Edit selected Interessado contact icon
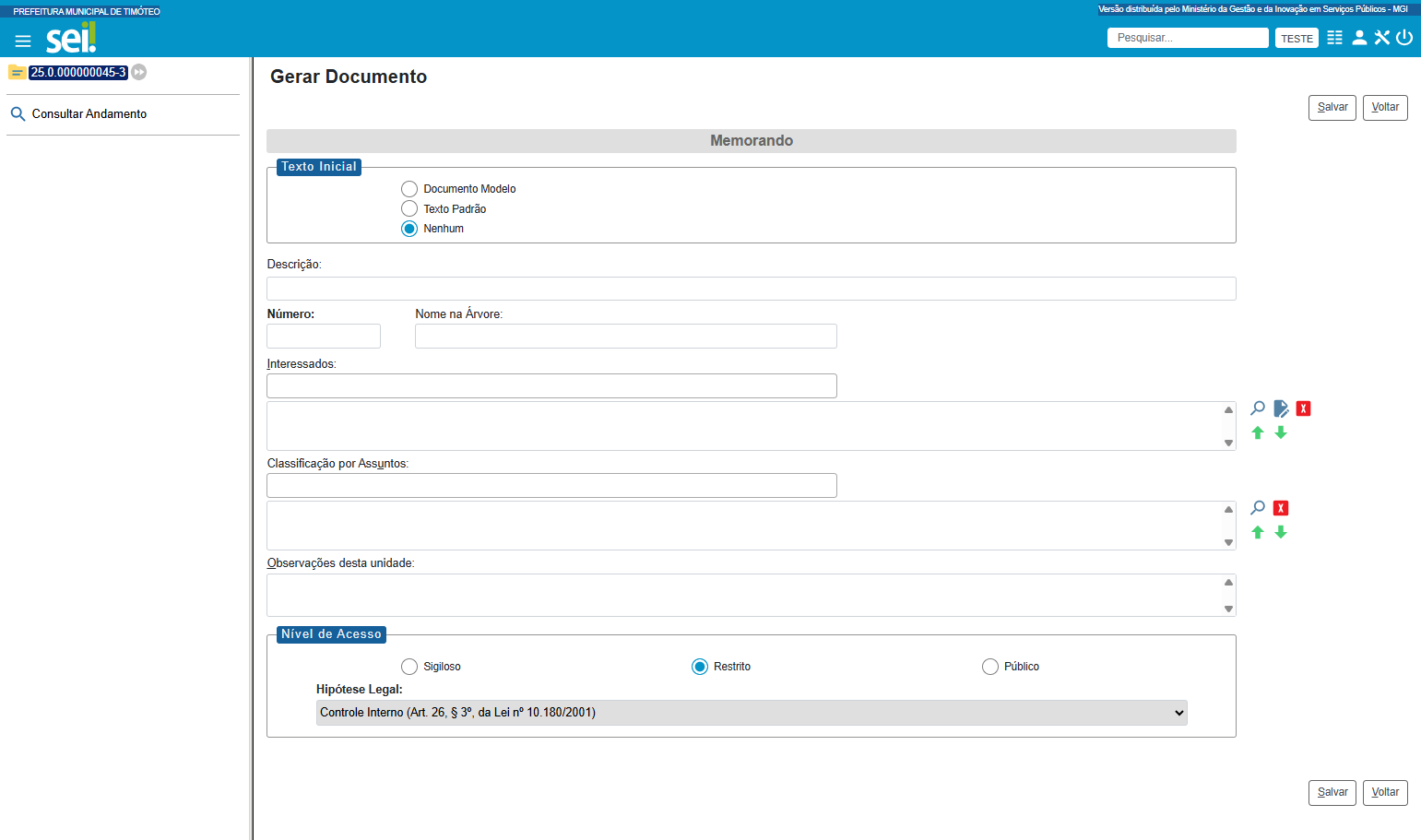This screenshot has width=1421, height=840. pyautogui.click(x=1281, y=408)
